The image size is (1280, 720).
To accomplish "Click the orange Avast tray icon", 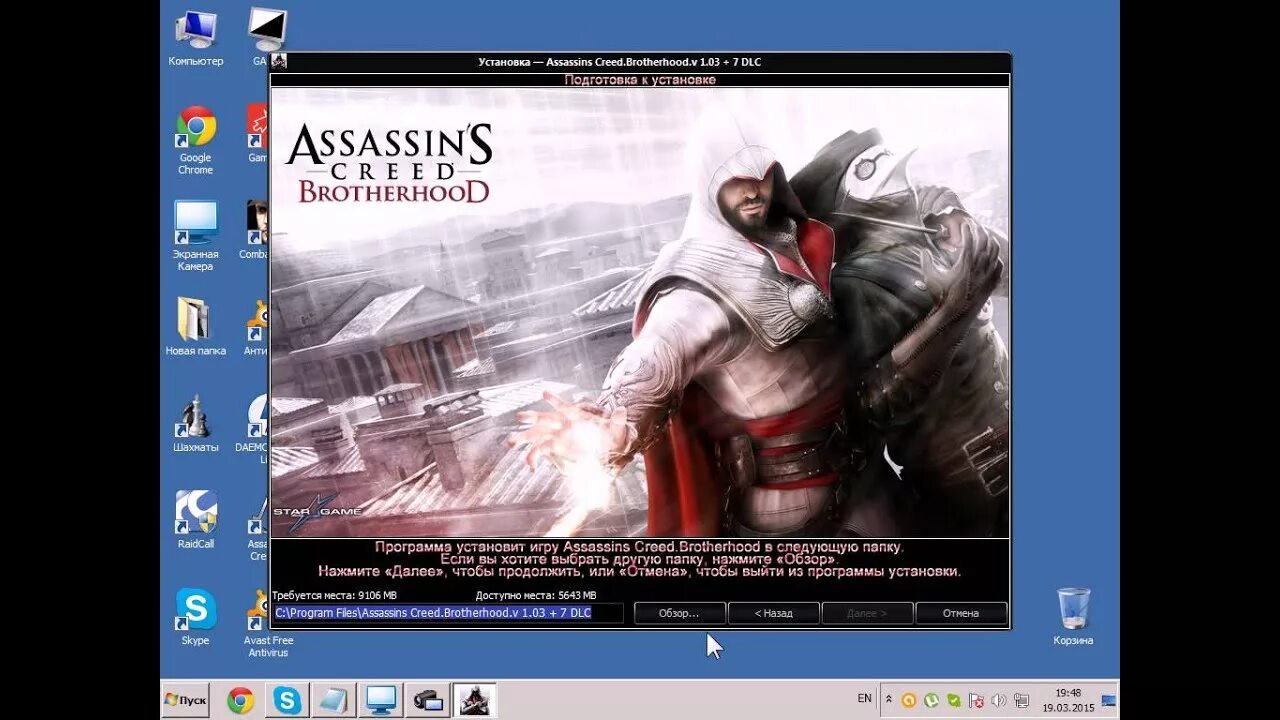I will click(909, 700).
